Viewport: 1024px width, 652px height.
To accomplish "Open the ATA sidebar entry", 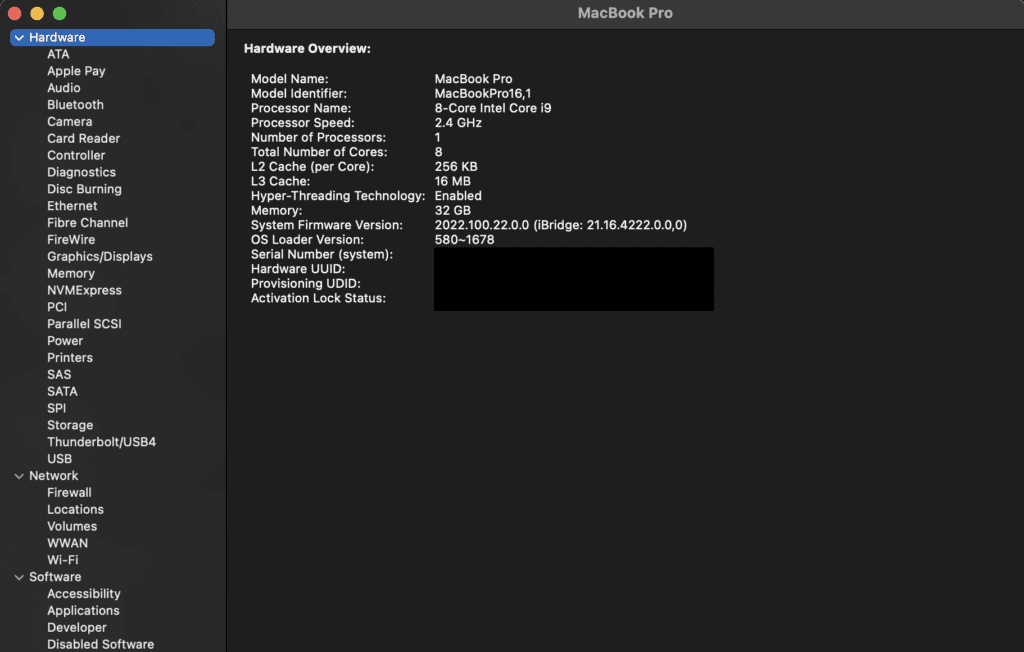I will [x=58, y=54].
